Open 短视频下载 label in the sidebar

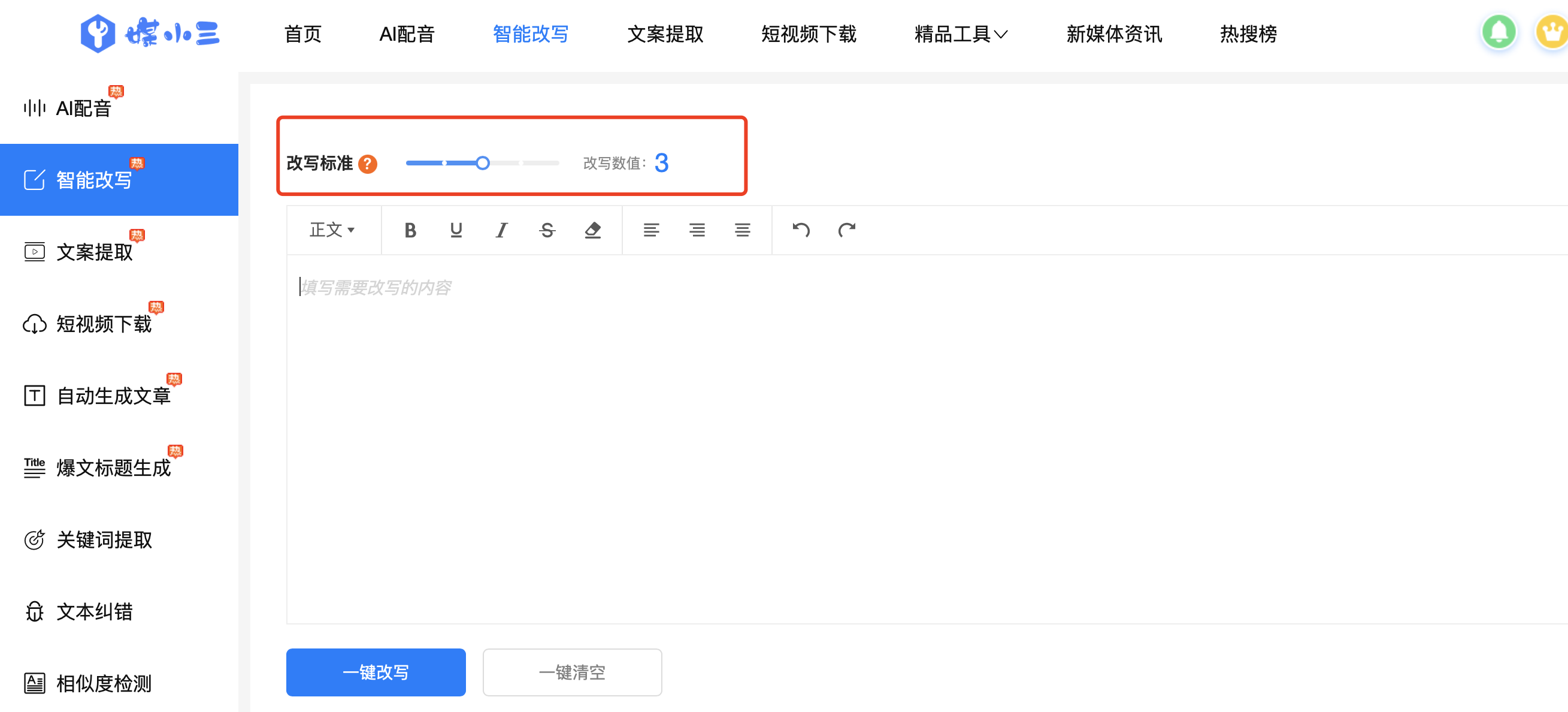pos(104,324)
